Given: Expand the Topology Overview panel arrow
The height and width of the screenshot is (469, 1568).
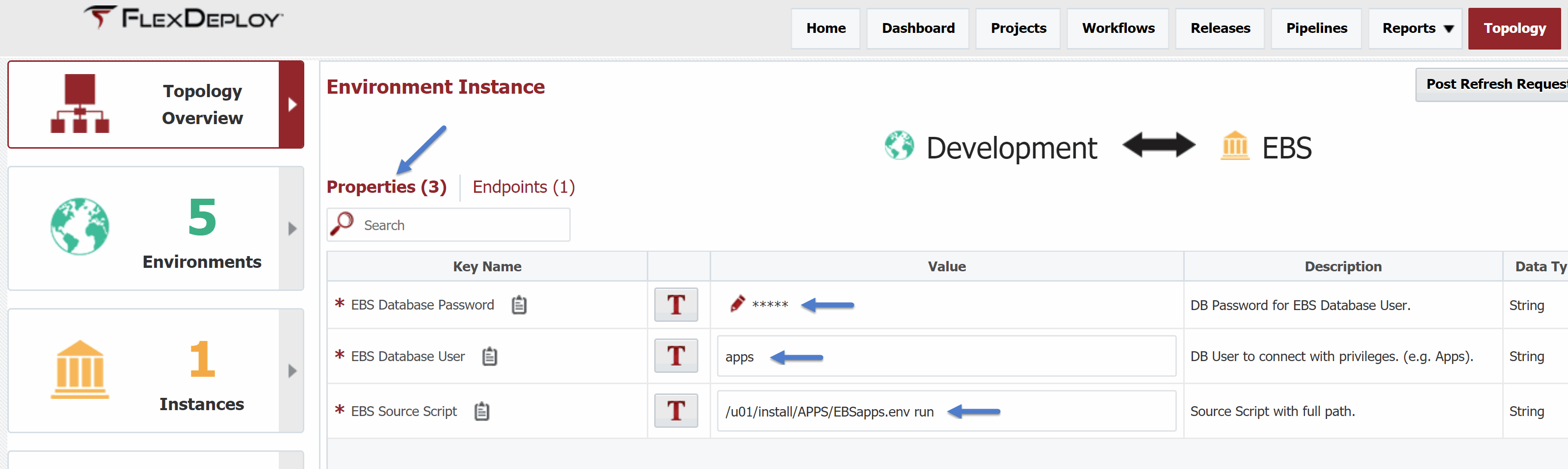Looking at the screenshot, I should (x=292, y=104).
